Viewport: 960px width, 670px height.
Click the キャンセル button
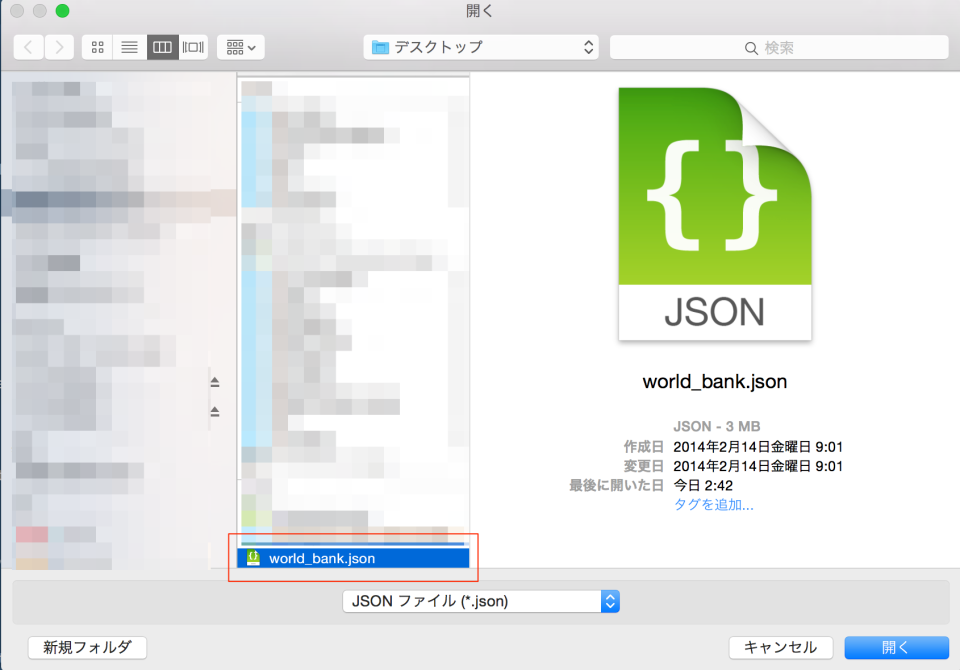coord(780,647)
